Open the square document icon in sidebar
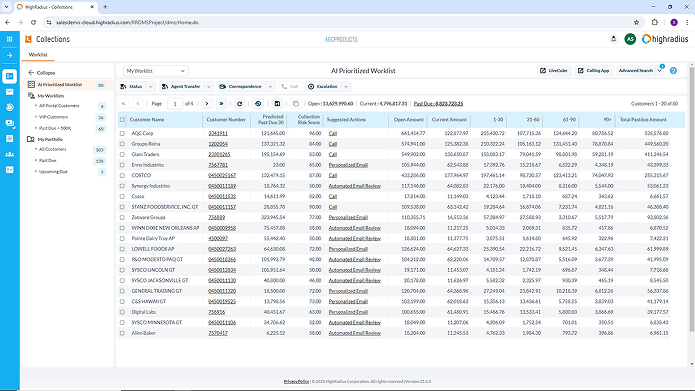This screenshot has height=391, width=695. pos(9,139)
